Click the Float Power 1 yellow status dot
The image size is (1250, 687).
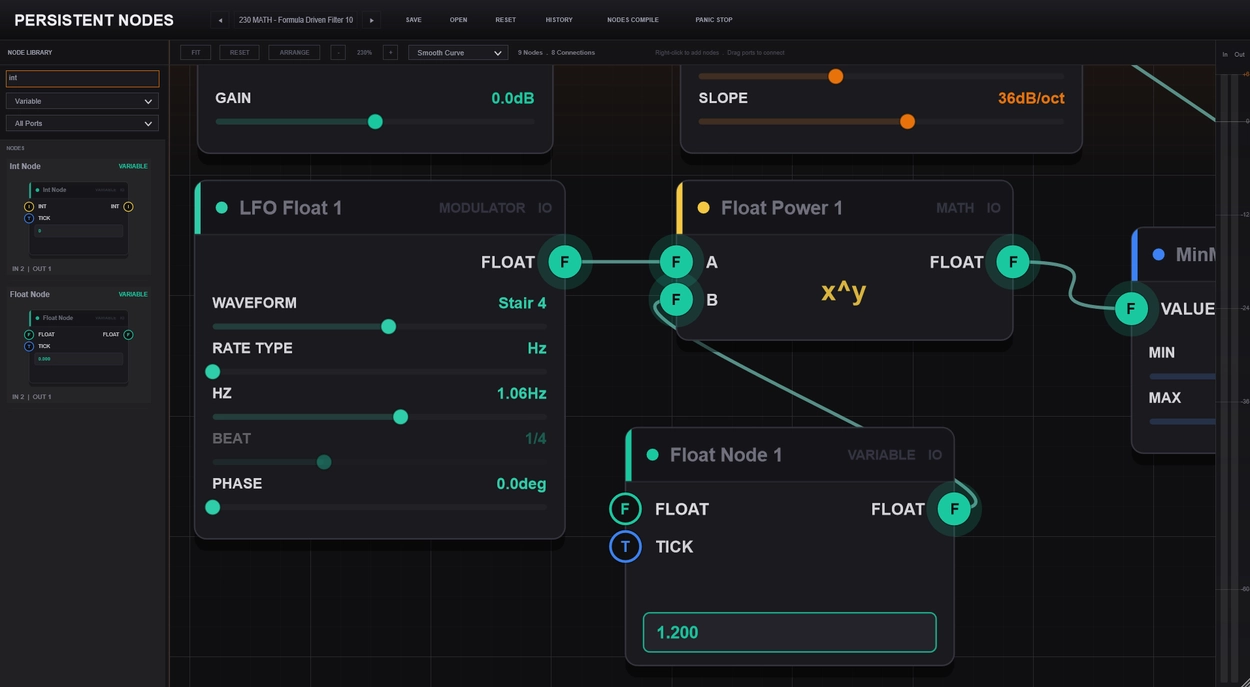point(703,208)
